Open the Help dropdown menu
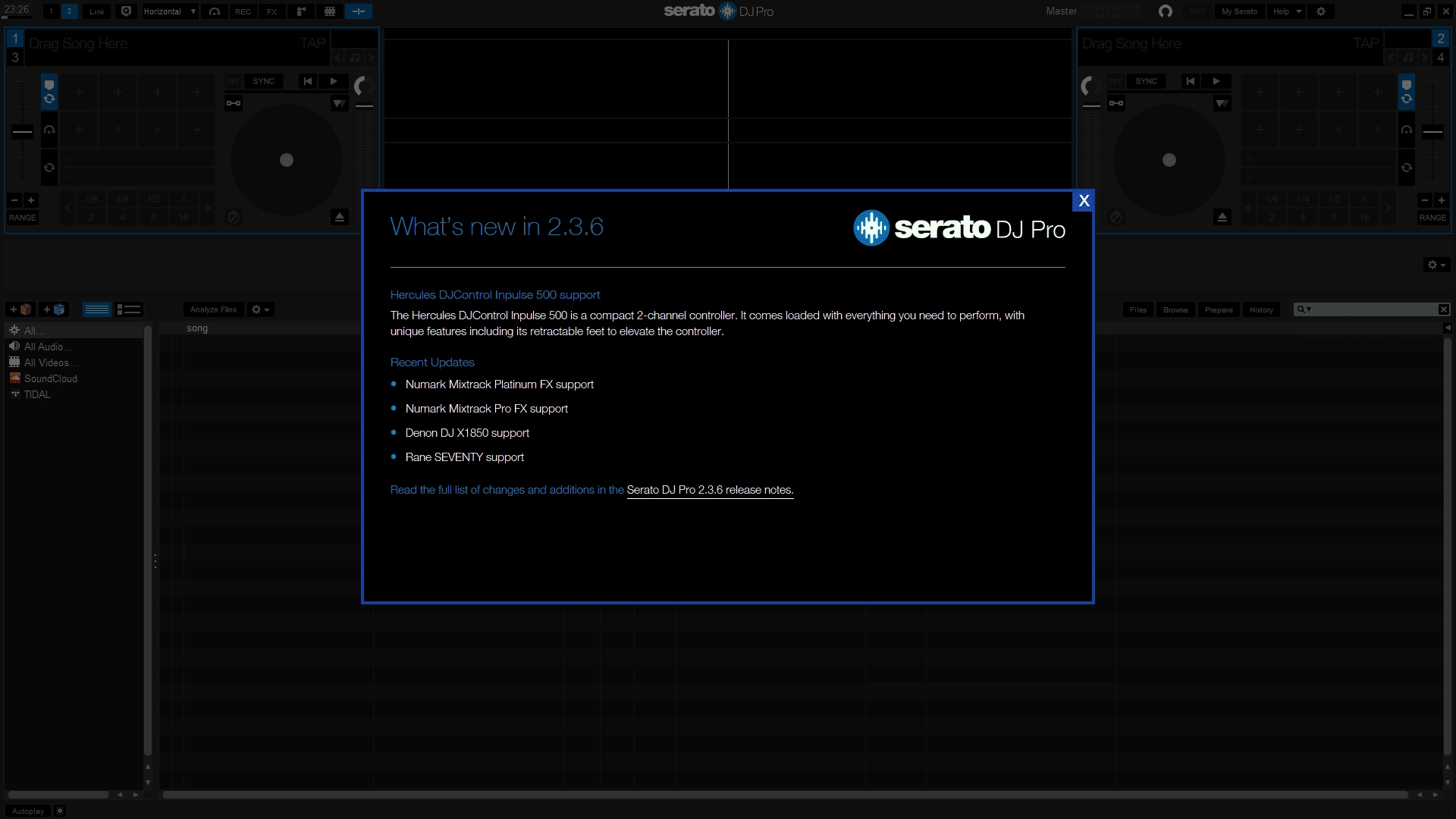The height and width of the screenshot is (819, 1456). tap(1287, 11)
